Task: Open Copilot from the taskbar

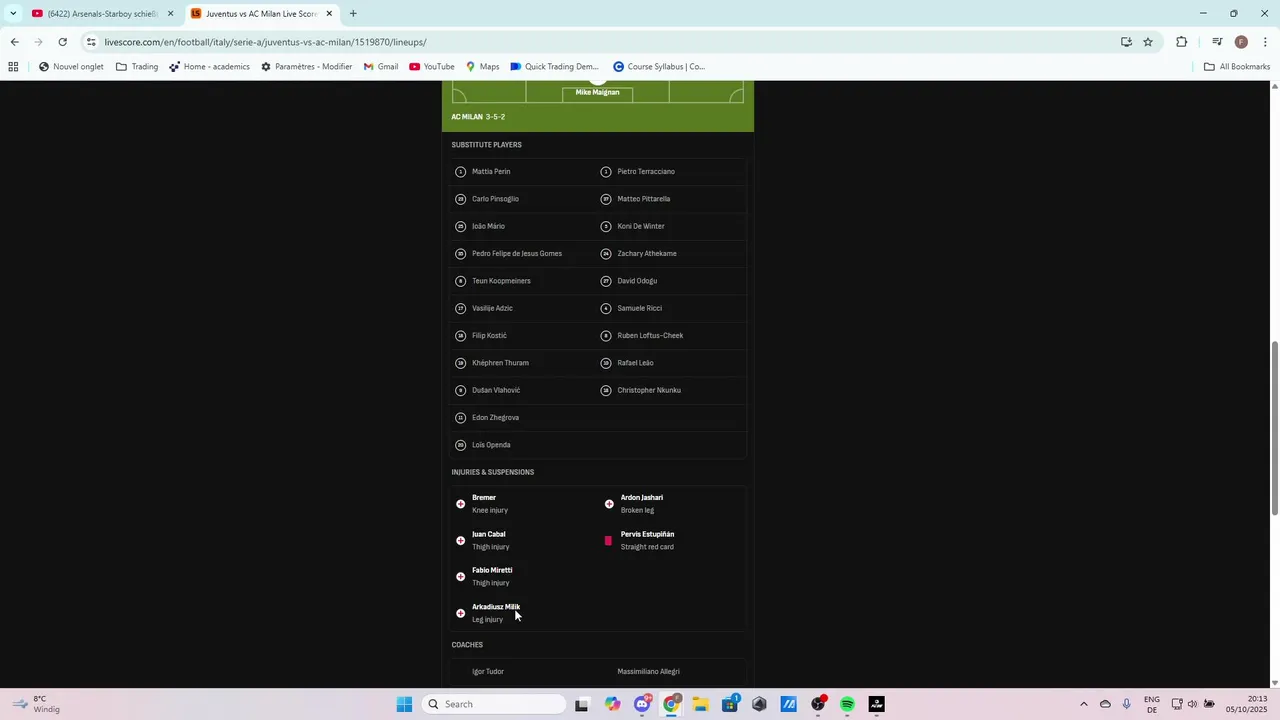Action: 612,704
